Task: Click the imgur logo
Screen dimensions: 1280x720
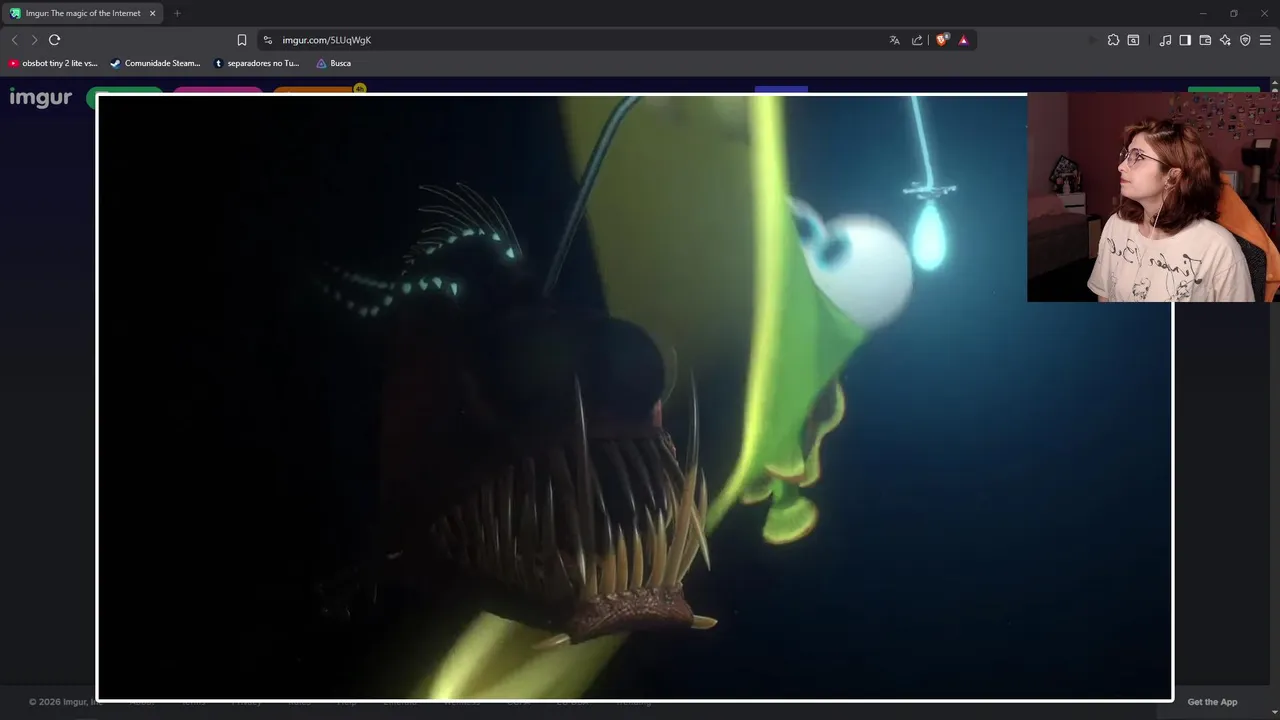Action: [41, 98]
